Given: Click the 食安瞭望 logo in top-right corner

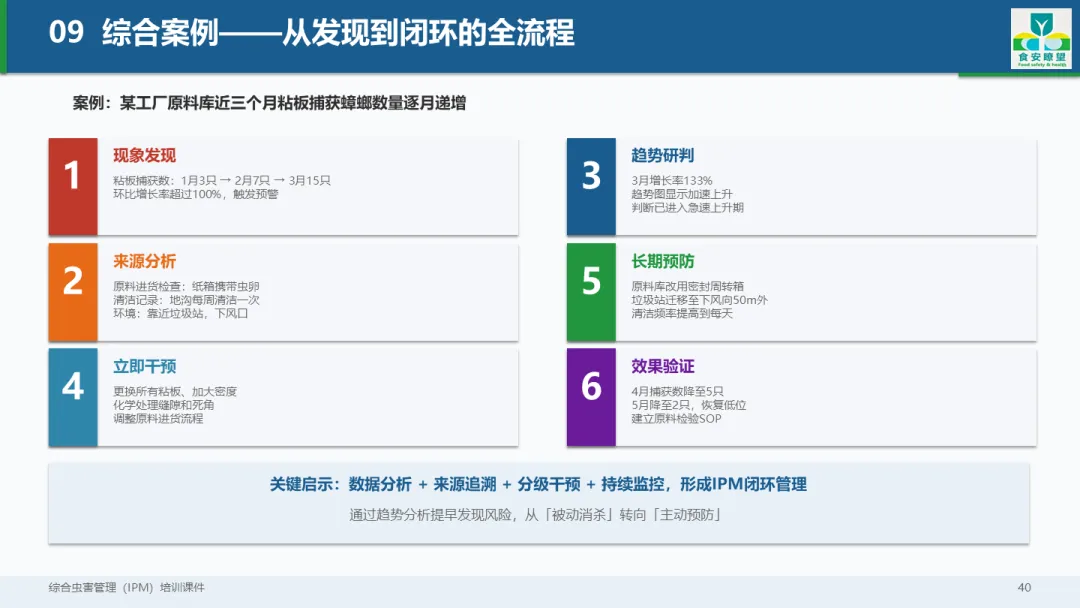Looking at the screenshot, I should coord(1041,39).
